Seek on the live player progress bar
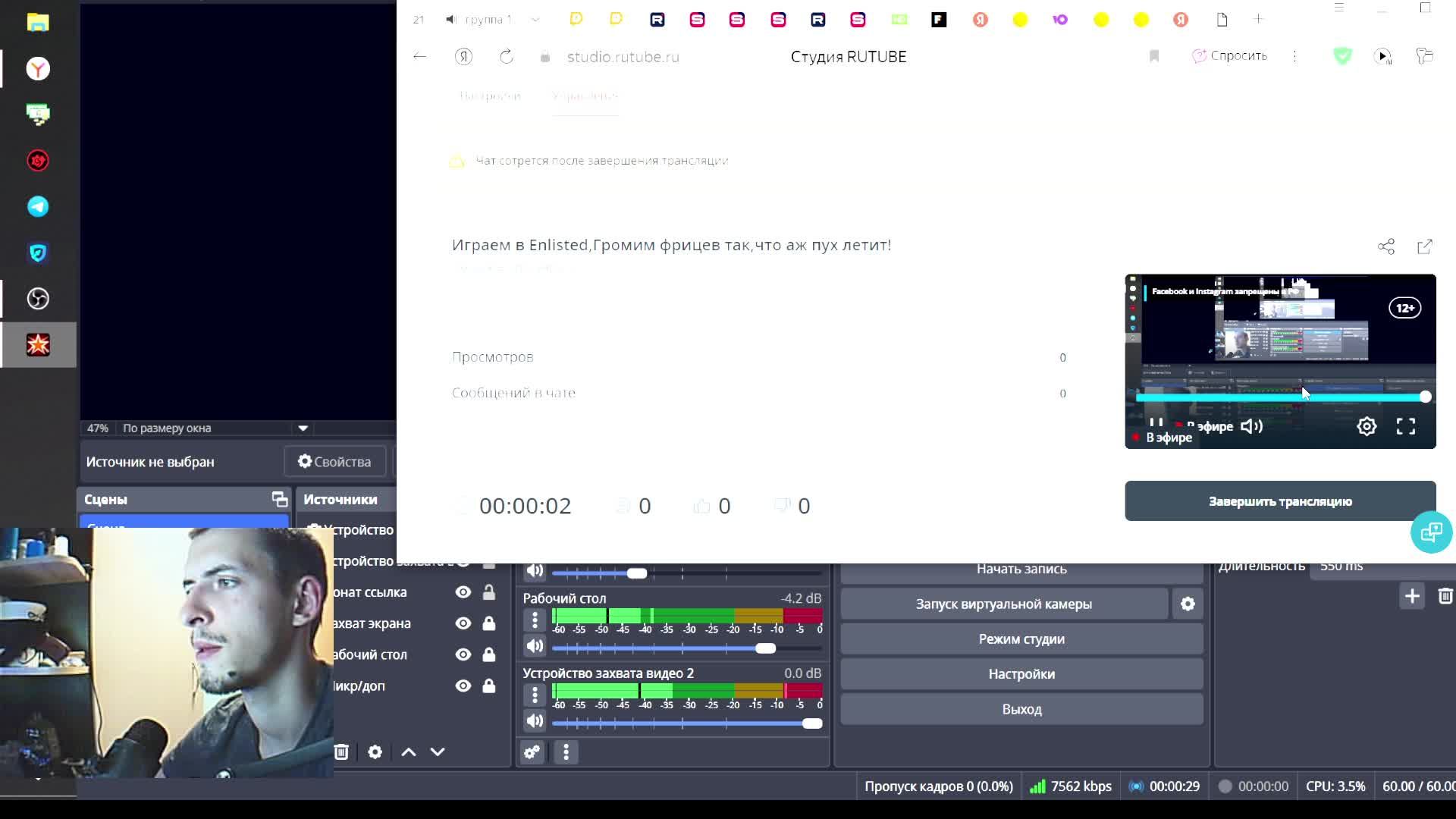This screenshot has height=819, width=1456. point(1282,397)
